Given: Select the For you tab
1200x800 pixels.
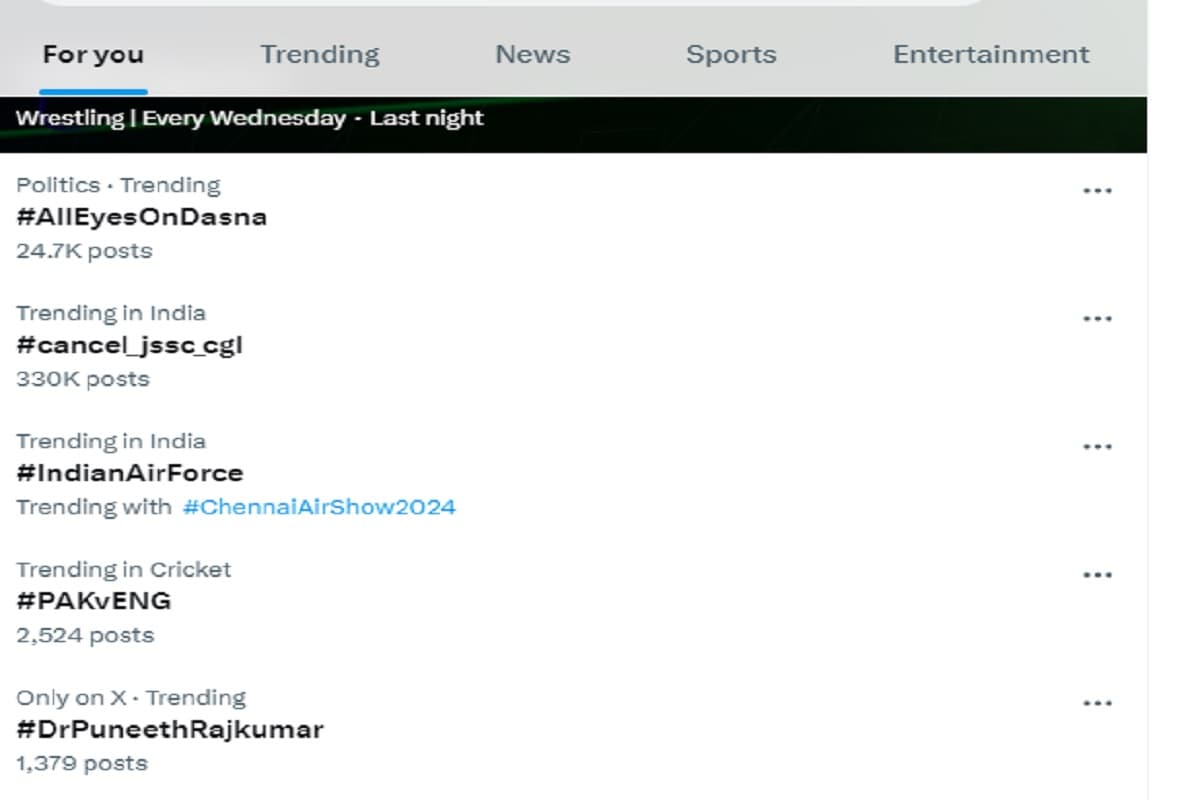Looking at the screenshot, I should click(x=93, y=54).
